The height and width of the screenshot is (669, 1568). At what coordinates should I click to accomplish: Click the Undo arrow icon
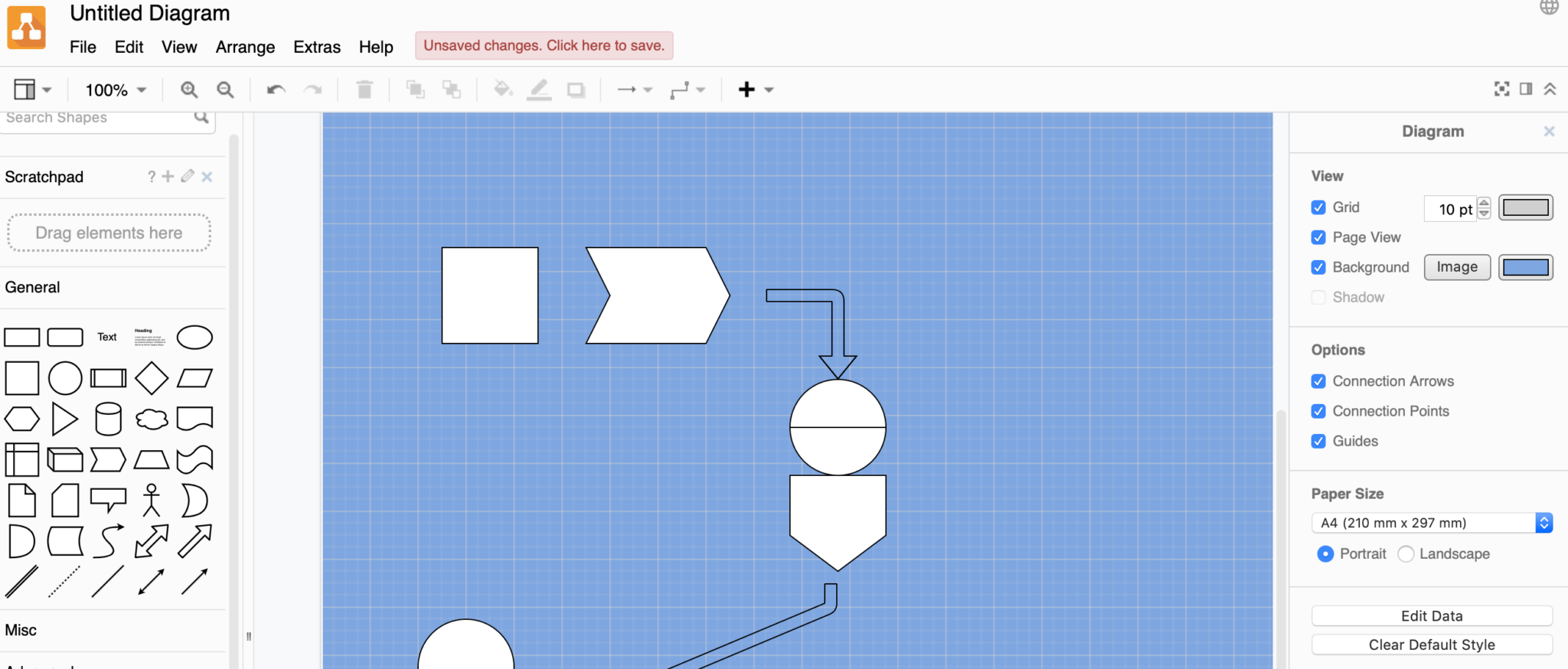tap(276, 90)
